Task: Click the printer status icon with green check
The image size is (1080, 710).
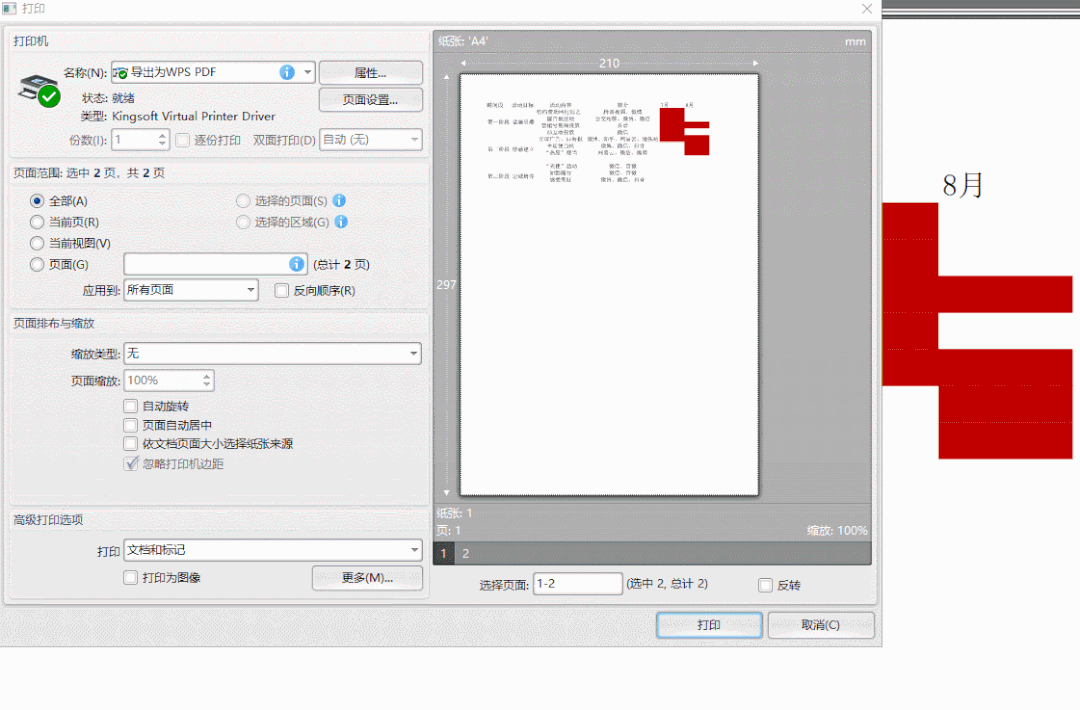Action: 39,90
